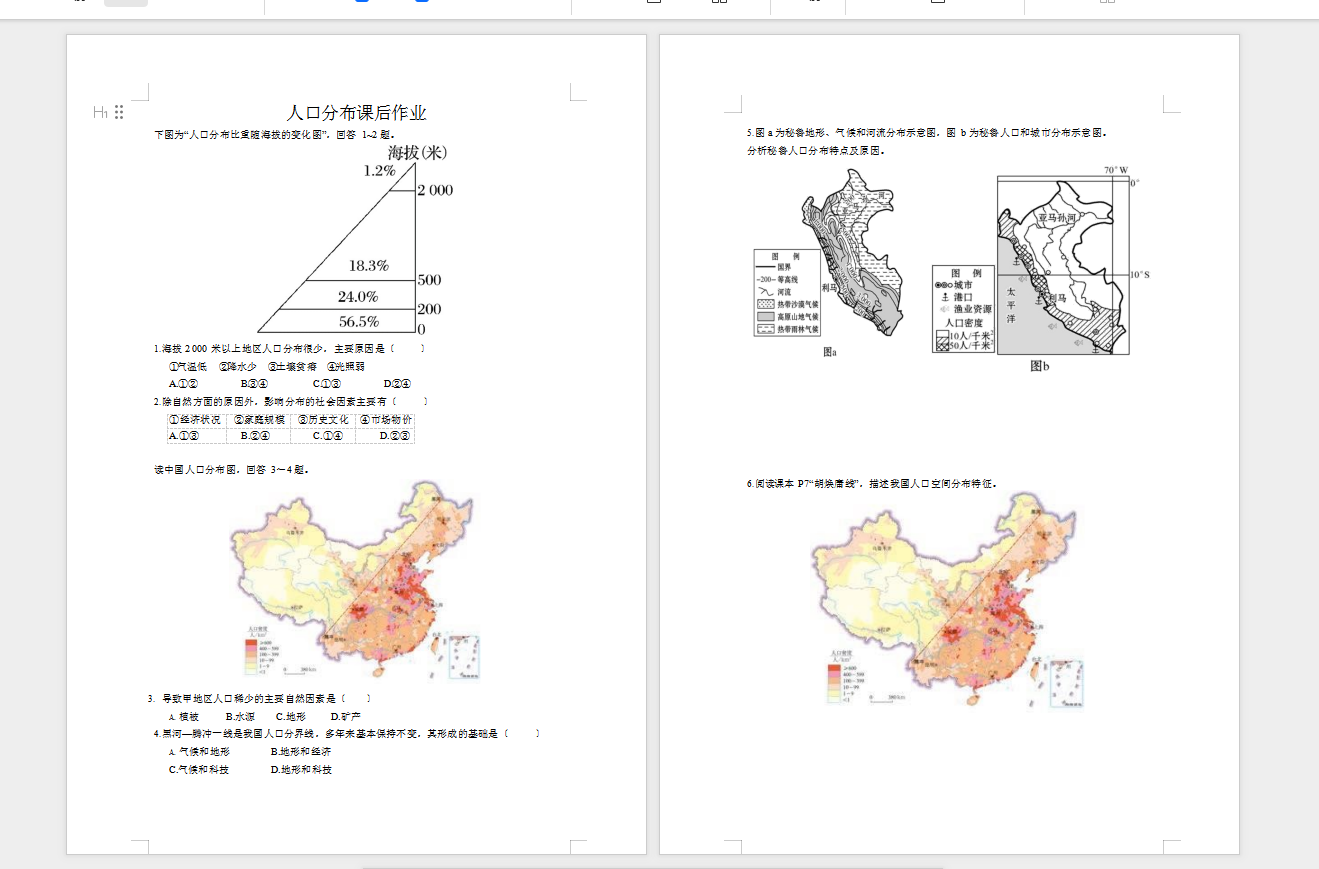Click table cell A.①③
1319x869 pixels.
(x=197, y=436)
